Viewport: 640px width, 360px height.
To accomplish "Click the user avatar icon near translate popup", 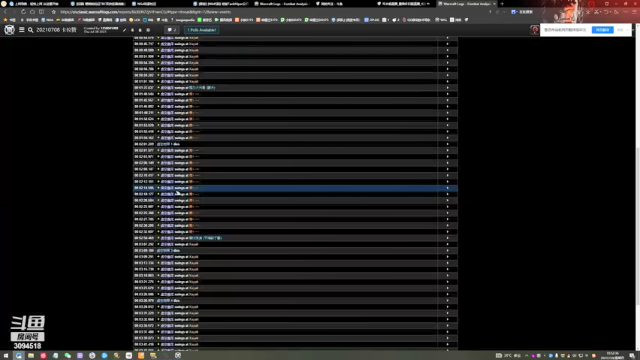I will tap(535, 30).
